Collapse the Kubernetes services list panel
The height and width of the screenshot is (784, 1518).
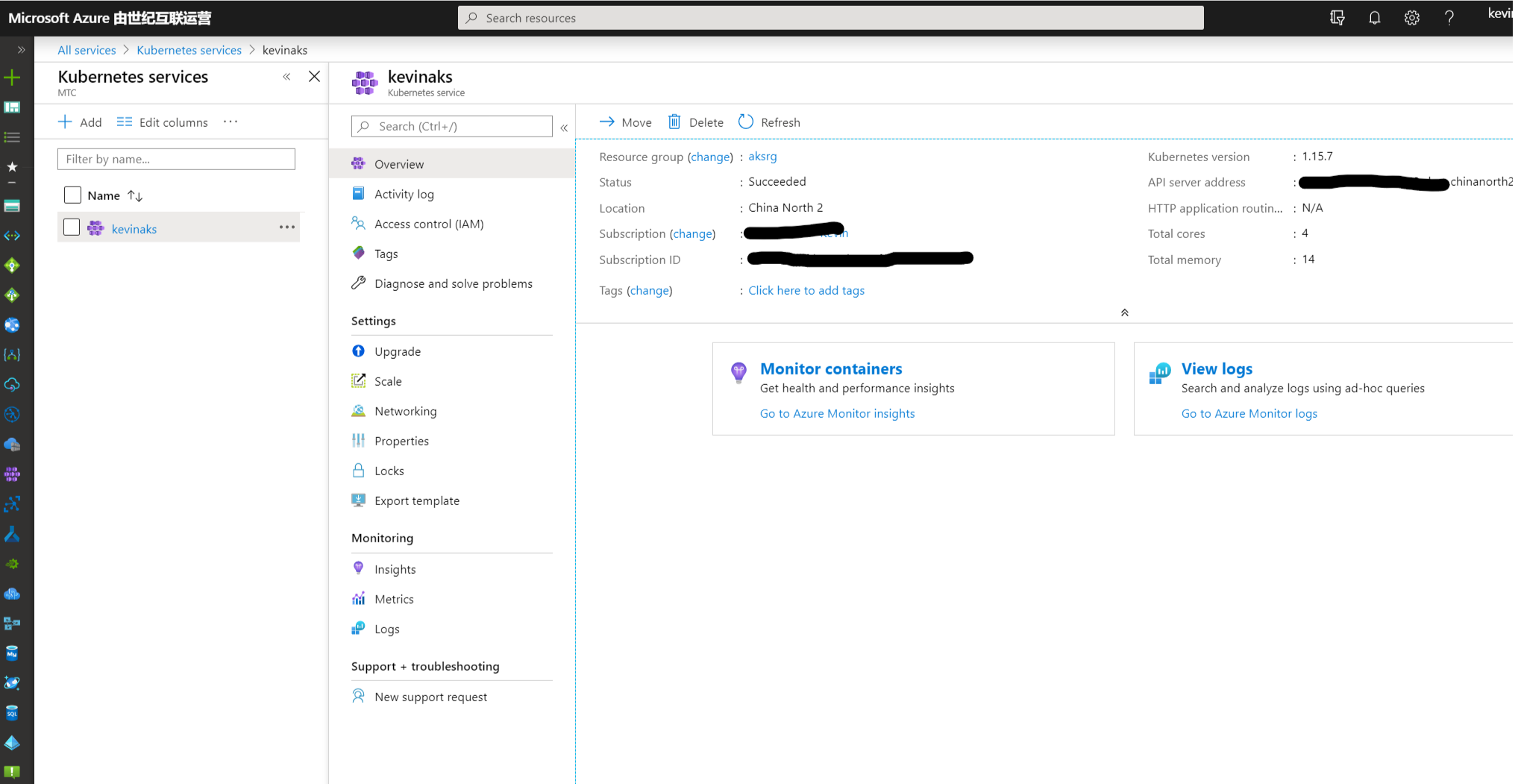[286, 77]
